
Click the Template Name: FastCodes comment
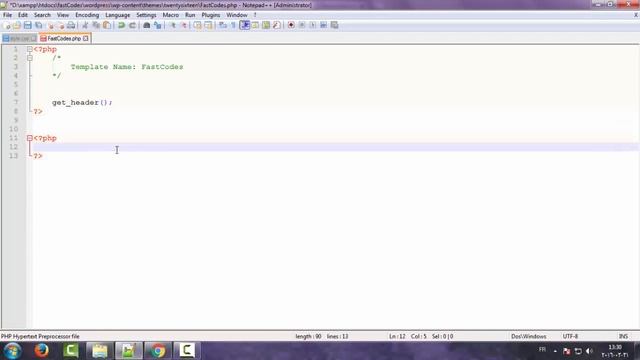[127, 67]
